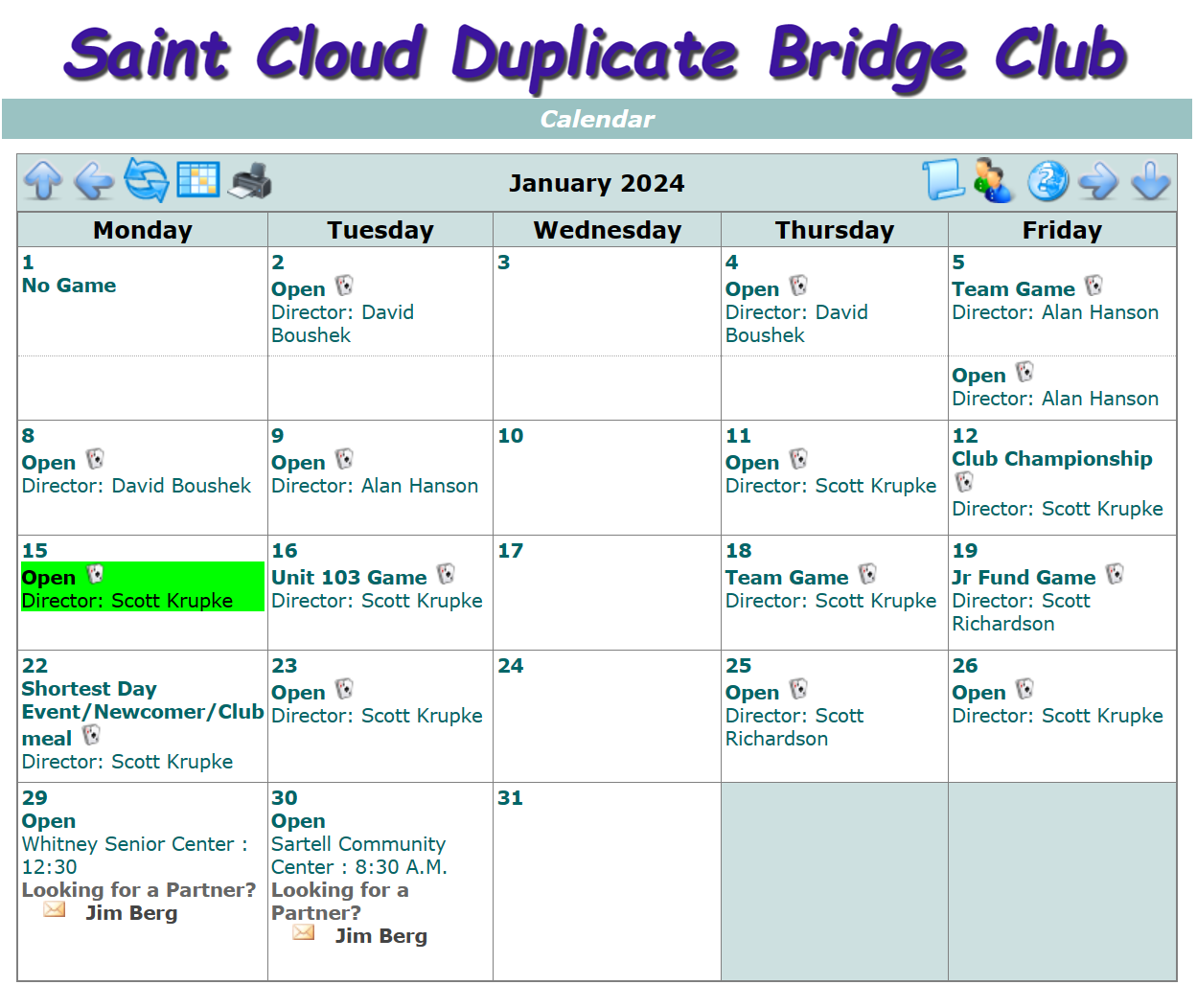1197x1008 pixels.
Task: Click the date number 31
Action: [511, 798]
